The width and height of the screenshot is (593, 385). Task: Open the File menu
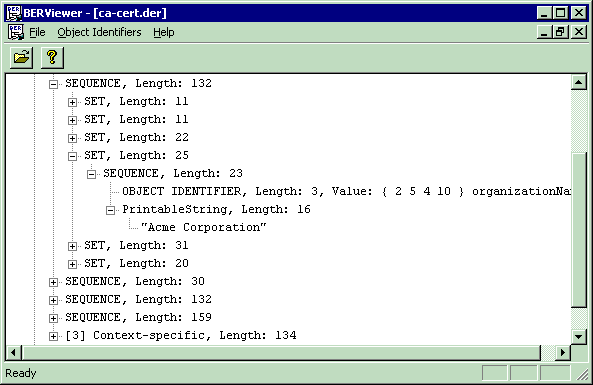point(37,32)
